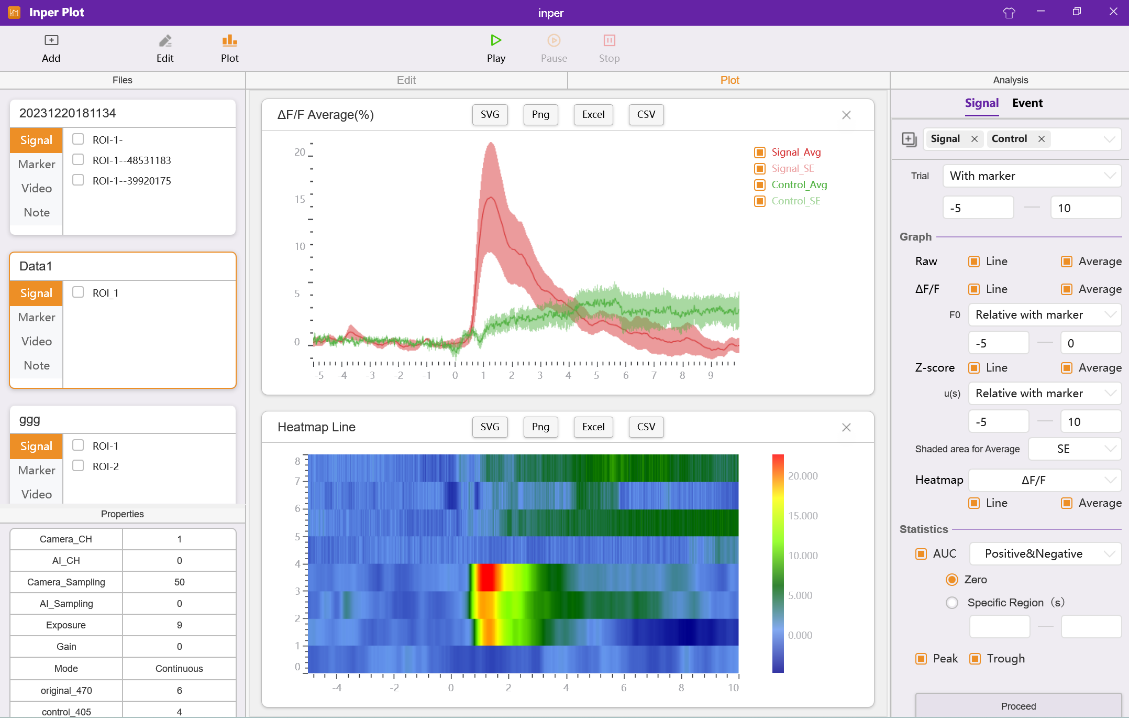1129x718 pixels.
Task: Open the Event analysis tab
Action: [1027, 103]
